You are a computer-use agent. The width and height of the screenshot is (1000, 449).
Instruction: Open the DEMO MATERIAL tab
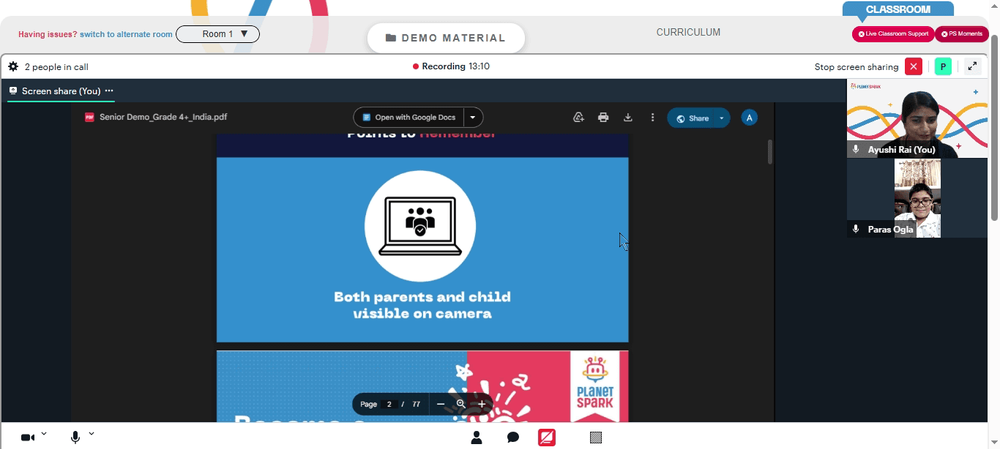tap(446, 38)
